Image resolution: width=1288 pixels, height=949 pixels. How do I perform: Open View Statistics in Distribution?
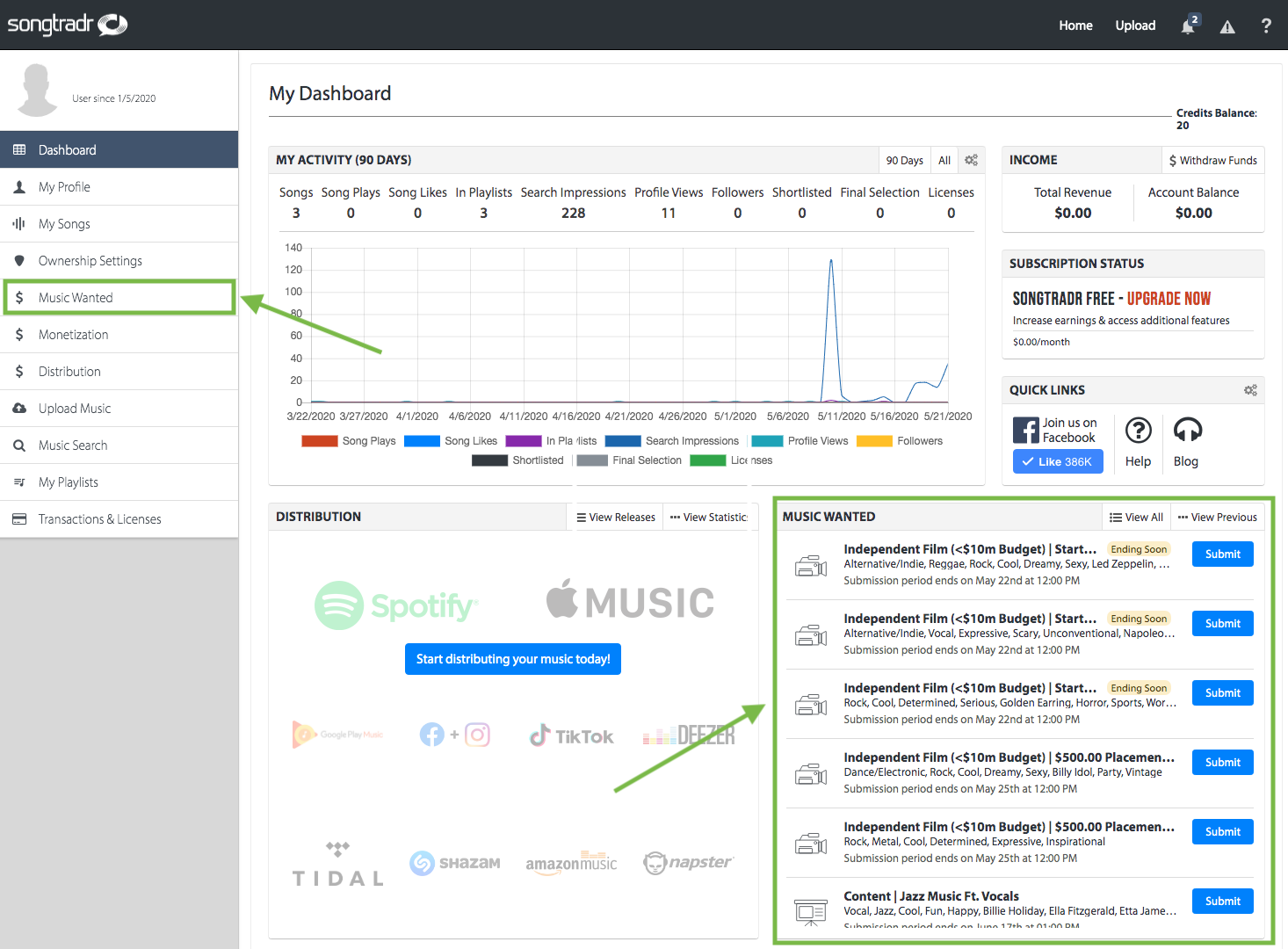709,518
